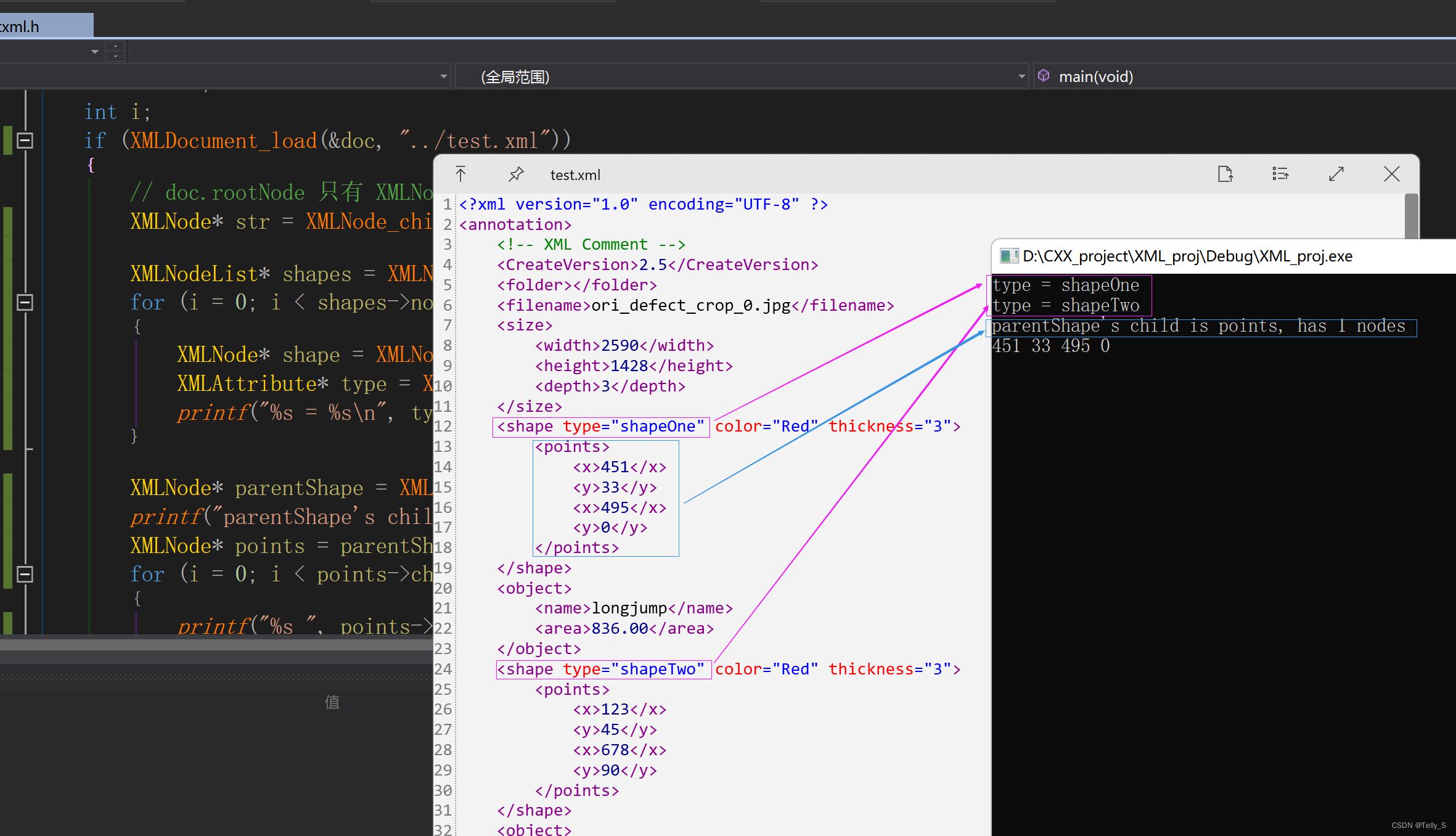Click the 'XMLNodeList* shapes' code line

coord(282,274)
